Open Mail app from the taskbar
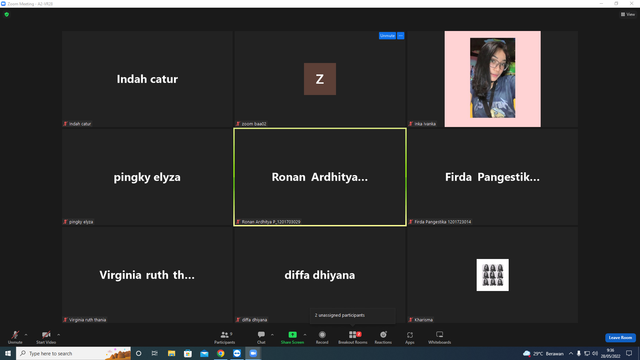The image size is (640, 360). point(204,353)
